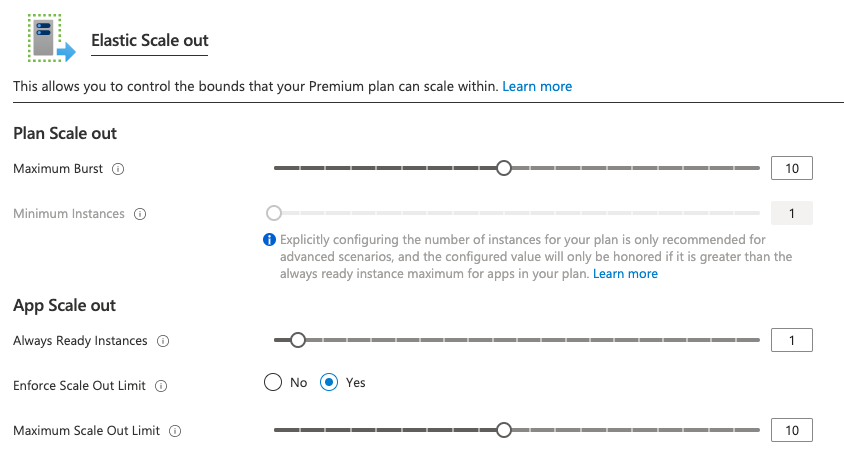This screenshot has height=461, width=844.
Task: Focus the Always Ready Instances value box
Action: coord(792,340)
